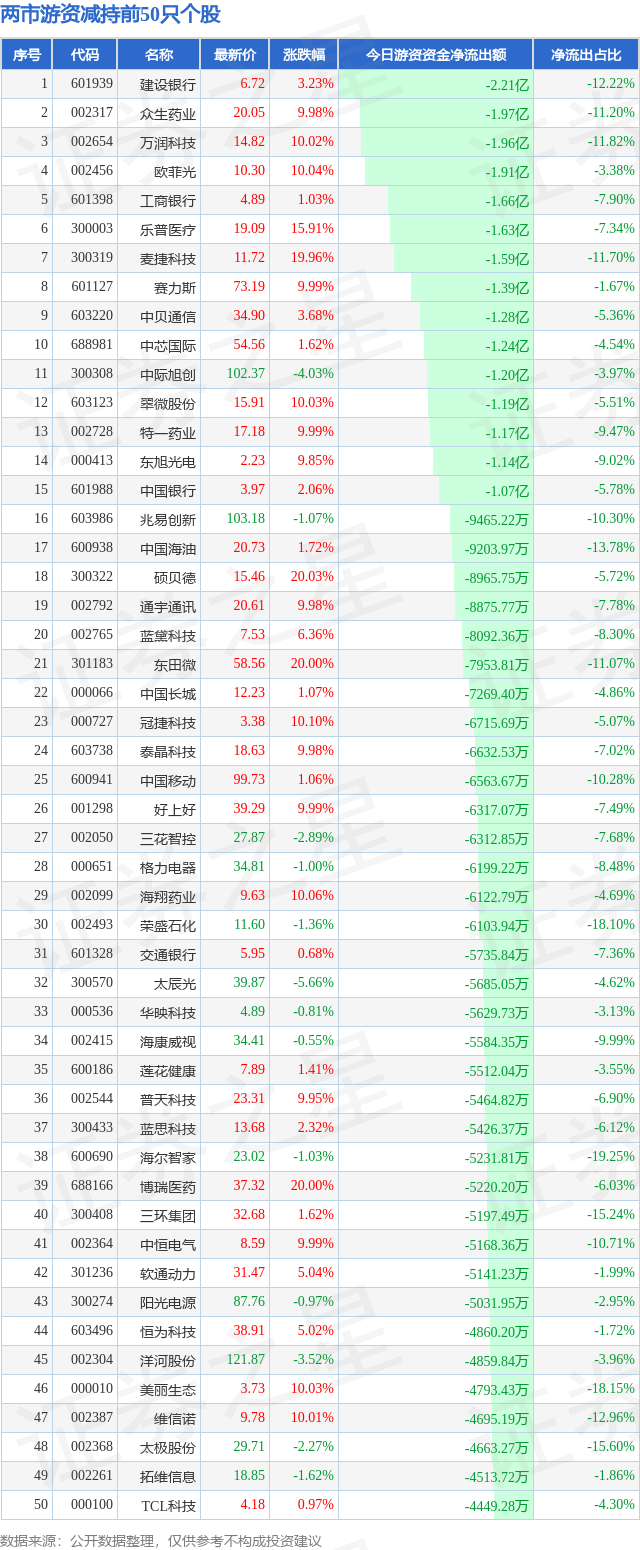Click outflow ratio -18.10% for 荣盛石化
This screenshot has height=1550, width=640.
tap(611, 925)
